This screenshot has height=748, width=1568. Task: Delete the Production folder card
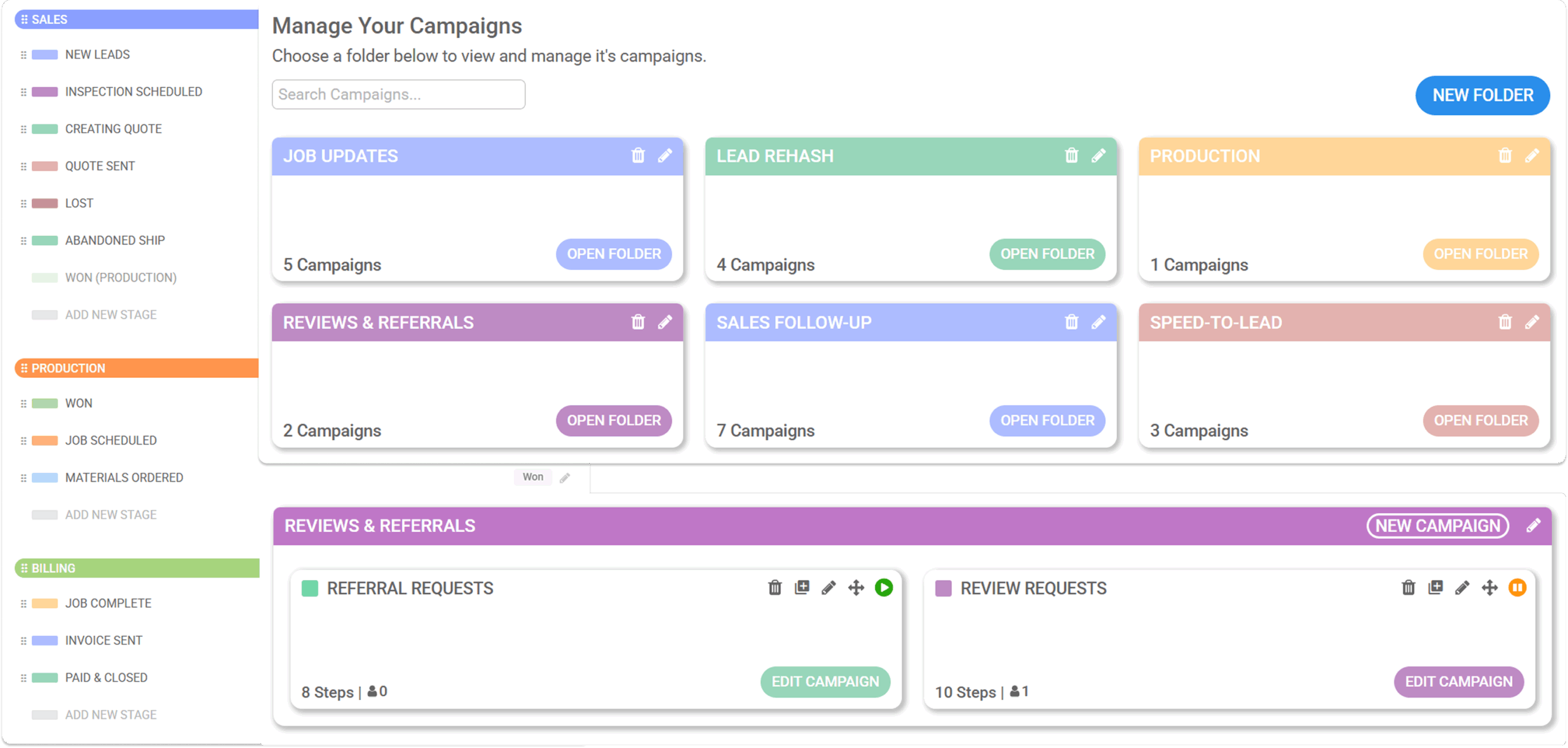pos(1505,156)
